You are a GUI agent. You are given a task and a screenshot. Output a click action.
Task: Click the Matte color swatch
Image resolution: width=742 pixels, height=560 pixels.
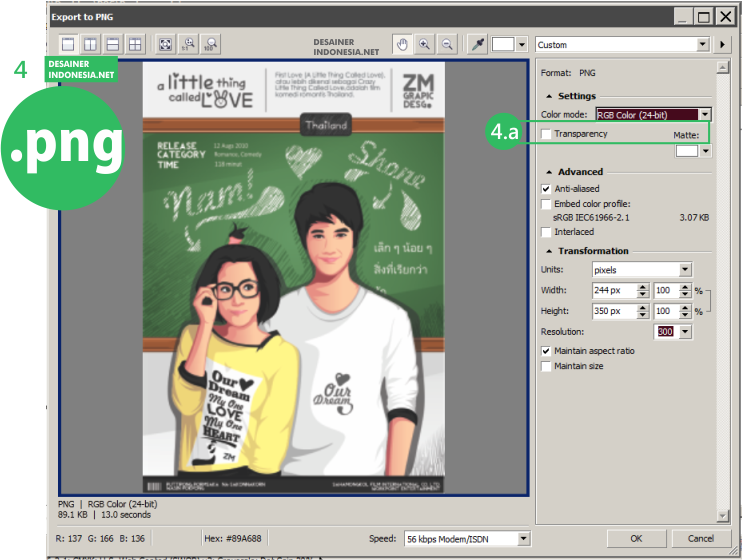[687, 151]
